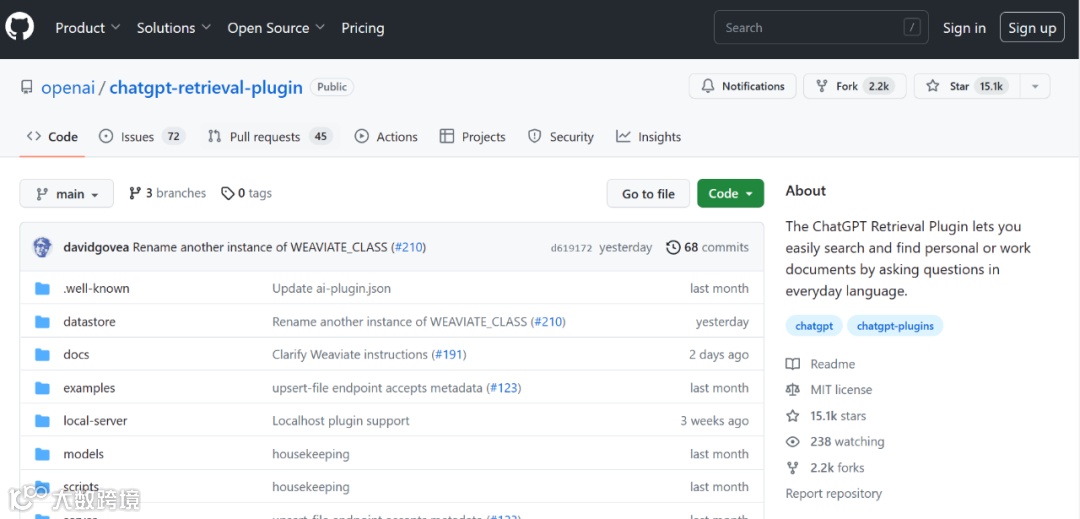Image resolution: width=1080 pixels, height=519 pixels.
Task: Open housekeeping commit in models row
Action: coord(311,454)
